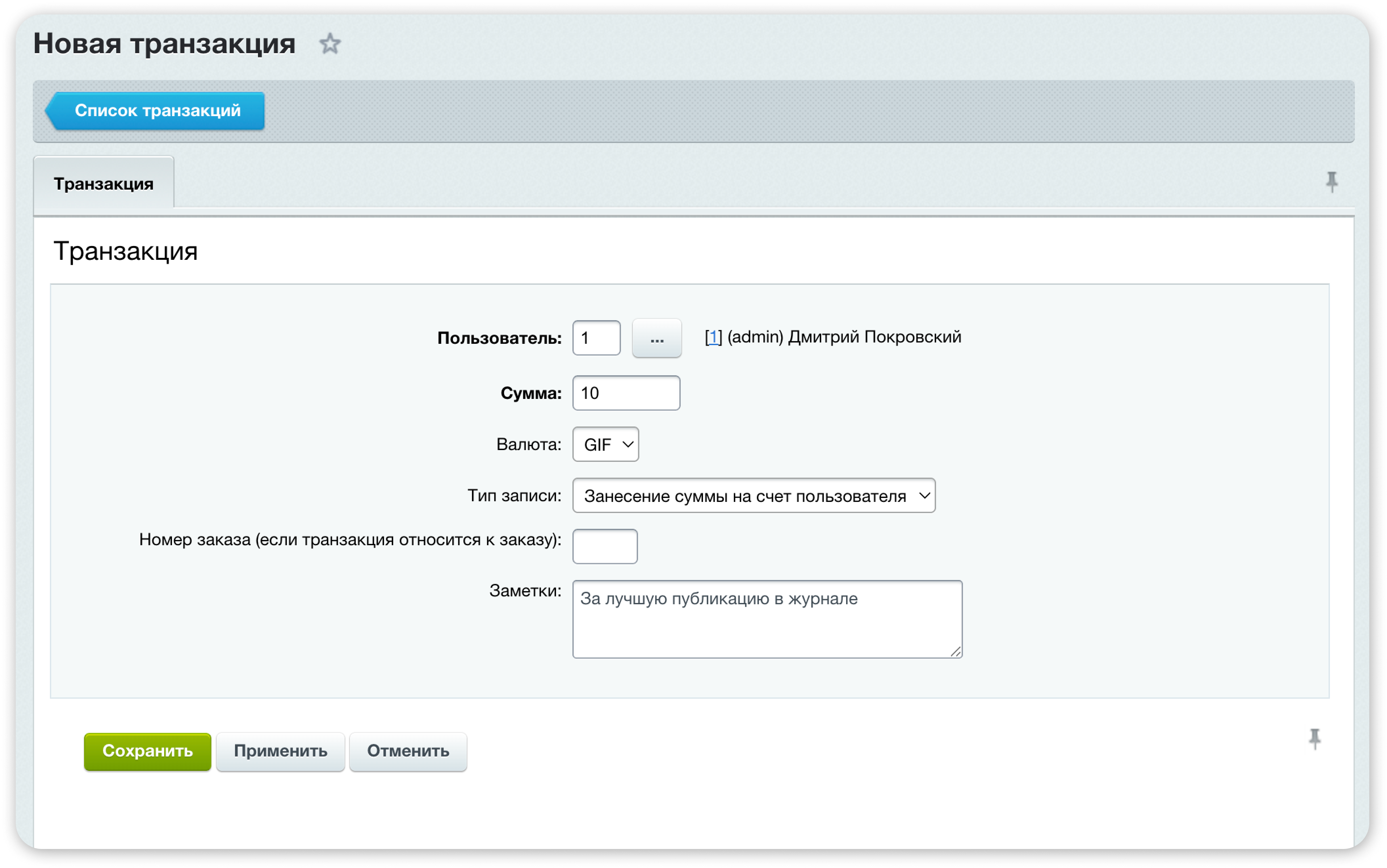
Task: Open the Валюта dropdown showing GIF
Action: click(x=605, y=444)
